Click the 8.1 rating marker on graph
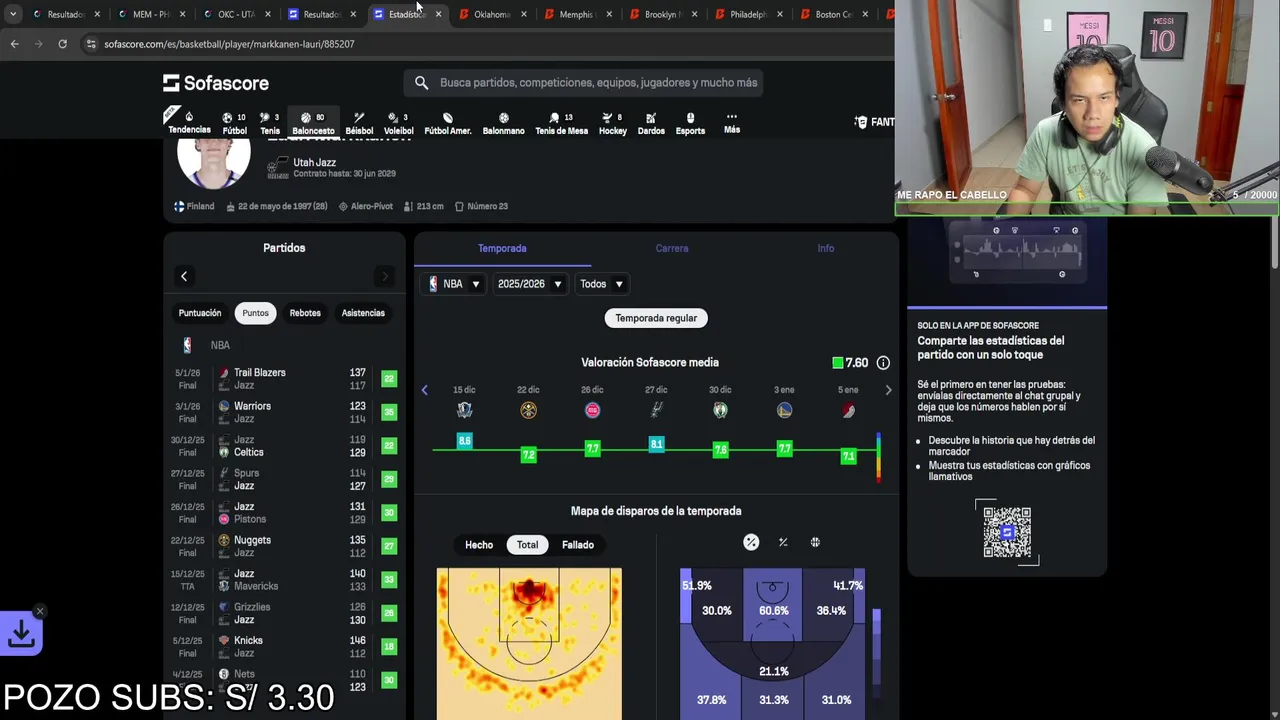The height and width of the screenshot is (720, 1280). click(656, 444)
